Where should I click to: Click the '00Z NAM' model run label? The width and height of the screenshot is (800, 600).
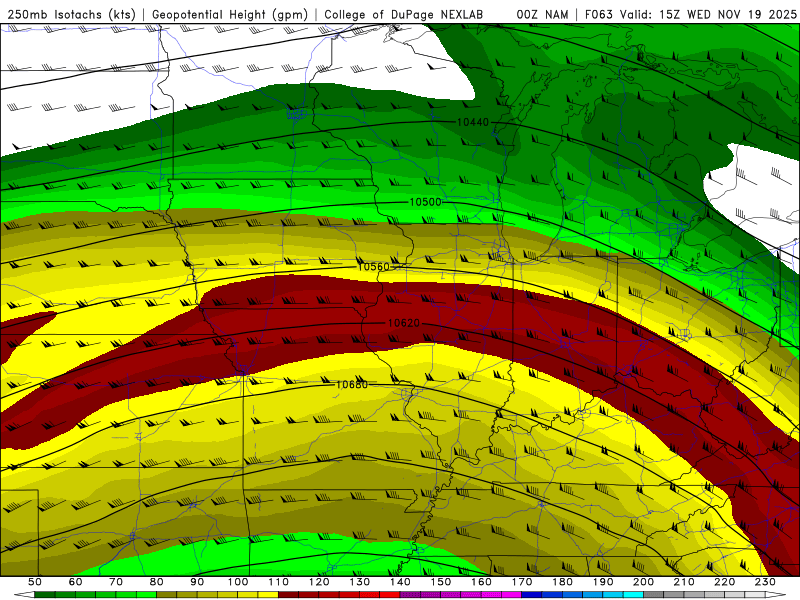[x=542, y=14]
